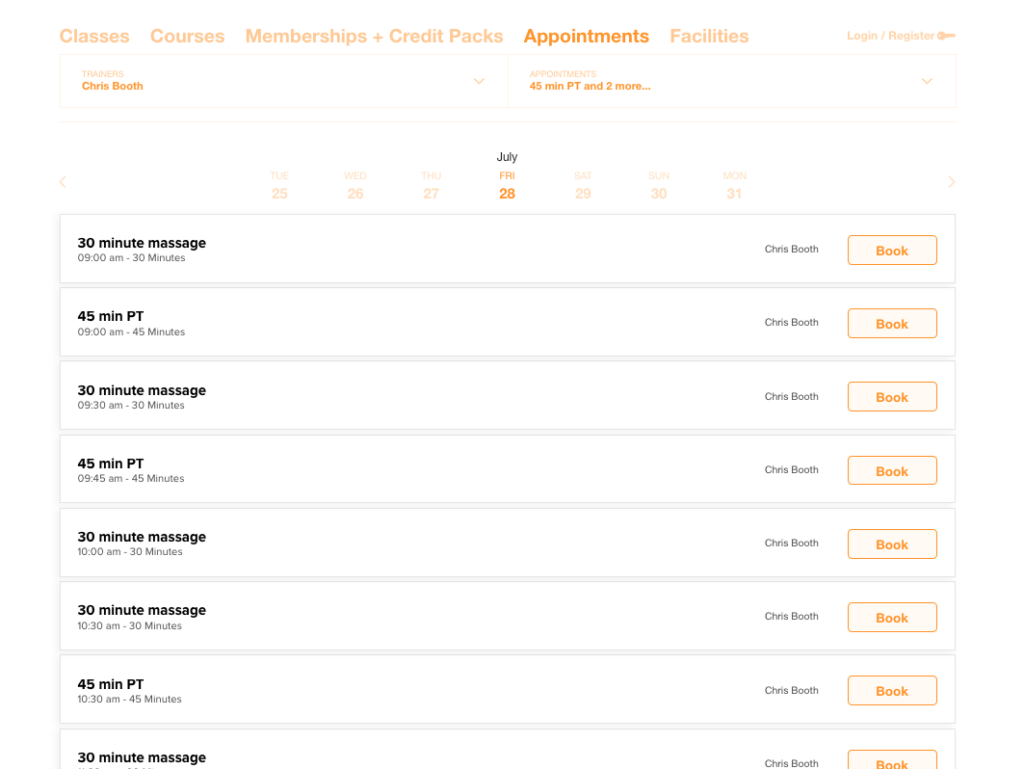Click the next week arrow
This screenshot has height=769, width=1024.
point(951,182)
